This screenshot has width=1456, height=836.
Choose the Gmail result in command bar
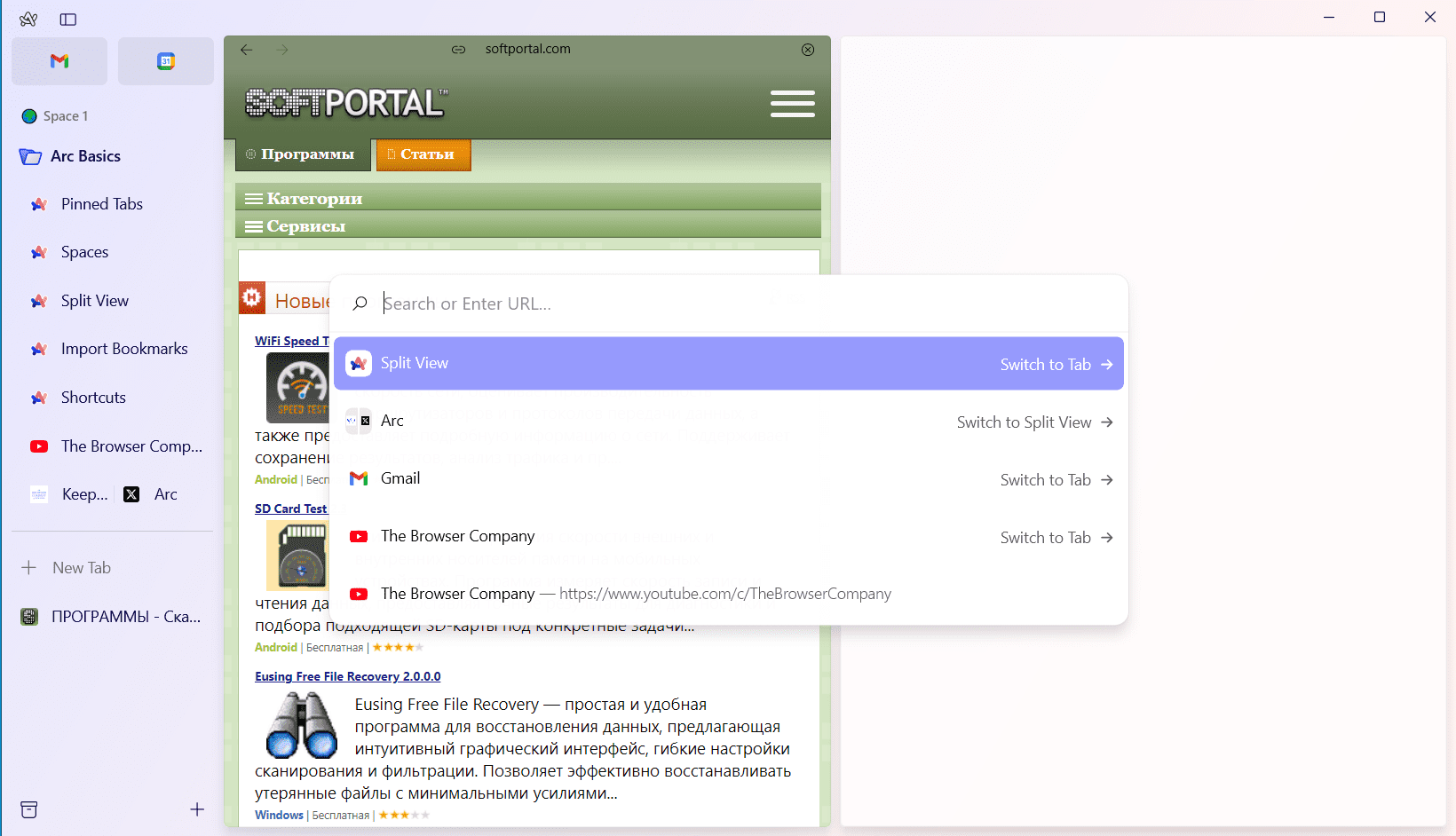point(729,479)
